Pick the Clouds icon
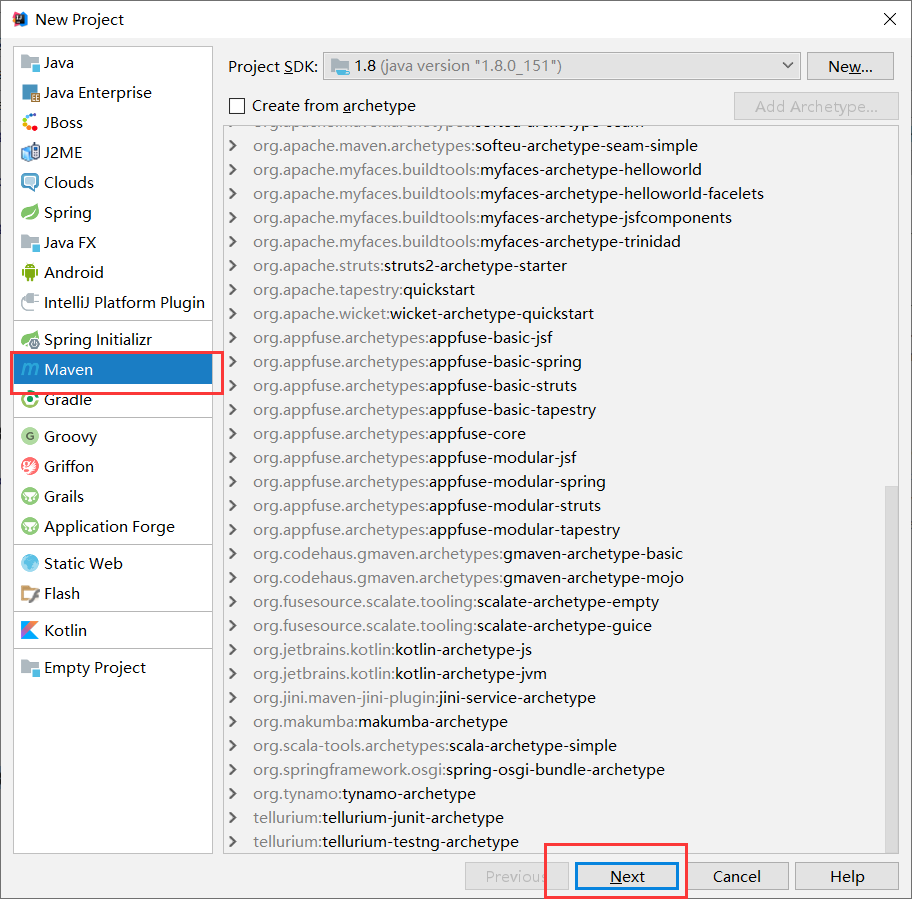 (x=30, y=183)
